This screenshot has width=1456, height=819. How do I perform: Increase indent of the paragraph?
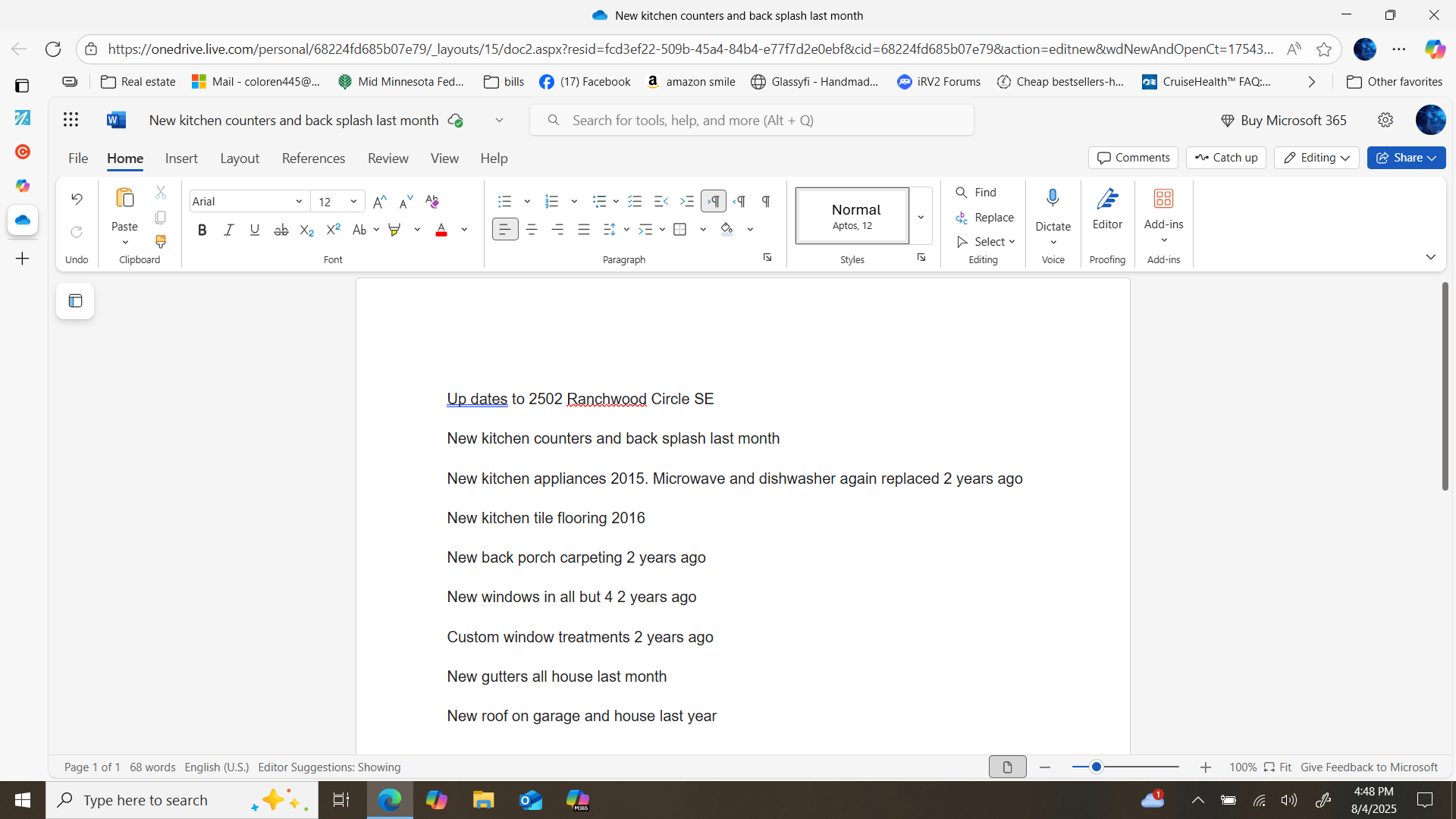point(687,201)
